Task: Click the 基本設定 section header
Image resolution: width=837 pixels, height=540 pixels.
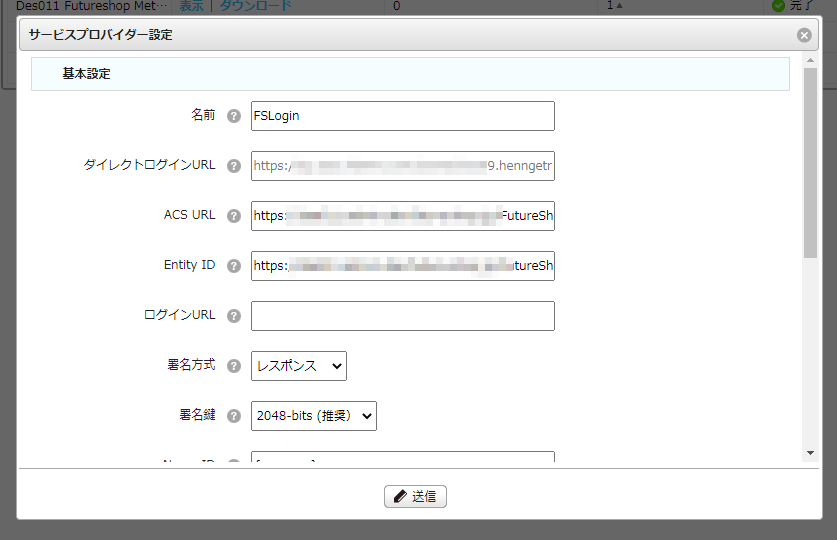Action: 410,74
